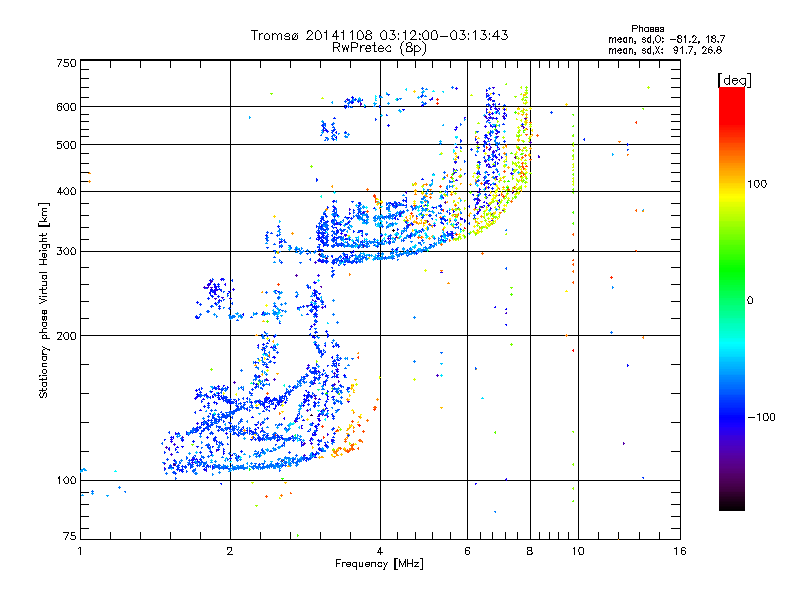Click the 'Frequency [MHz]' axis label
The image size is (800, 600).
379,564
